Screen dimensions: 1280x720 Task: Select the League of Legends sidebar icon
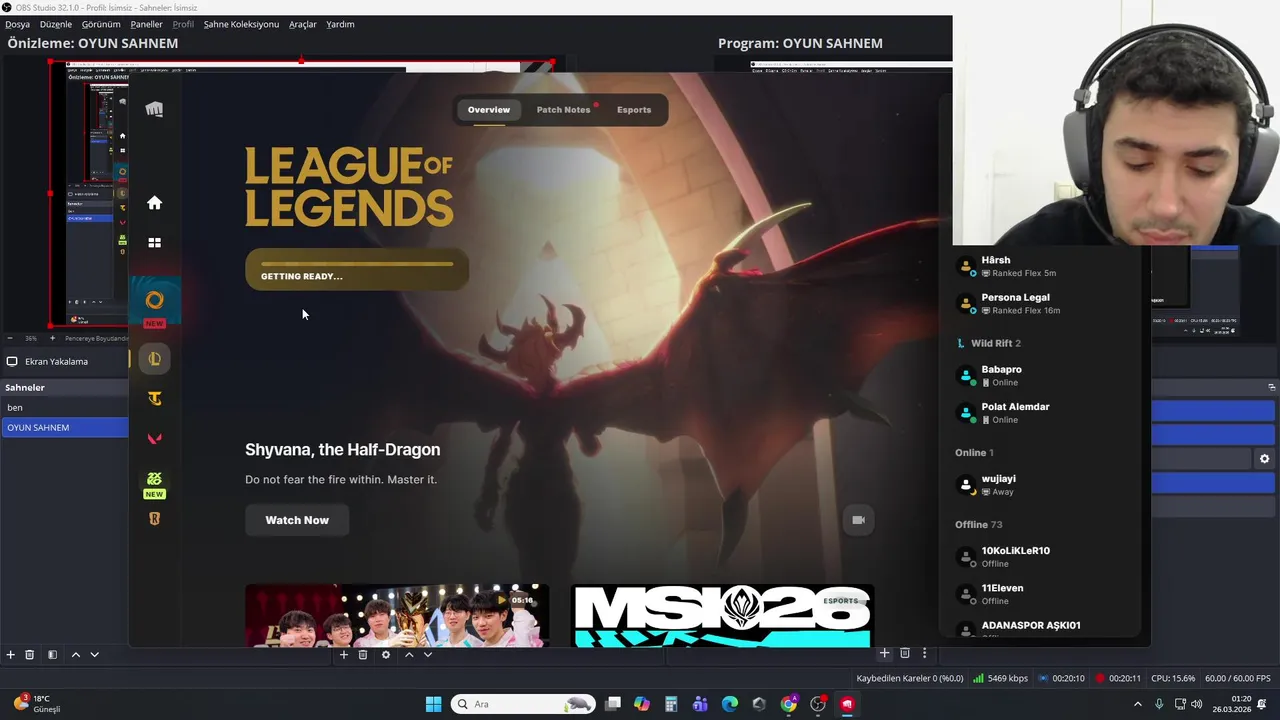(154, 359)
